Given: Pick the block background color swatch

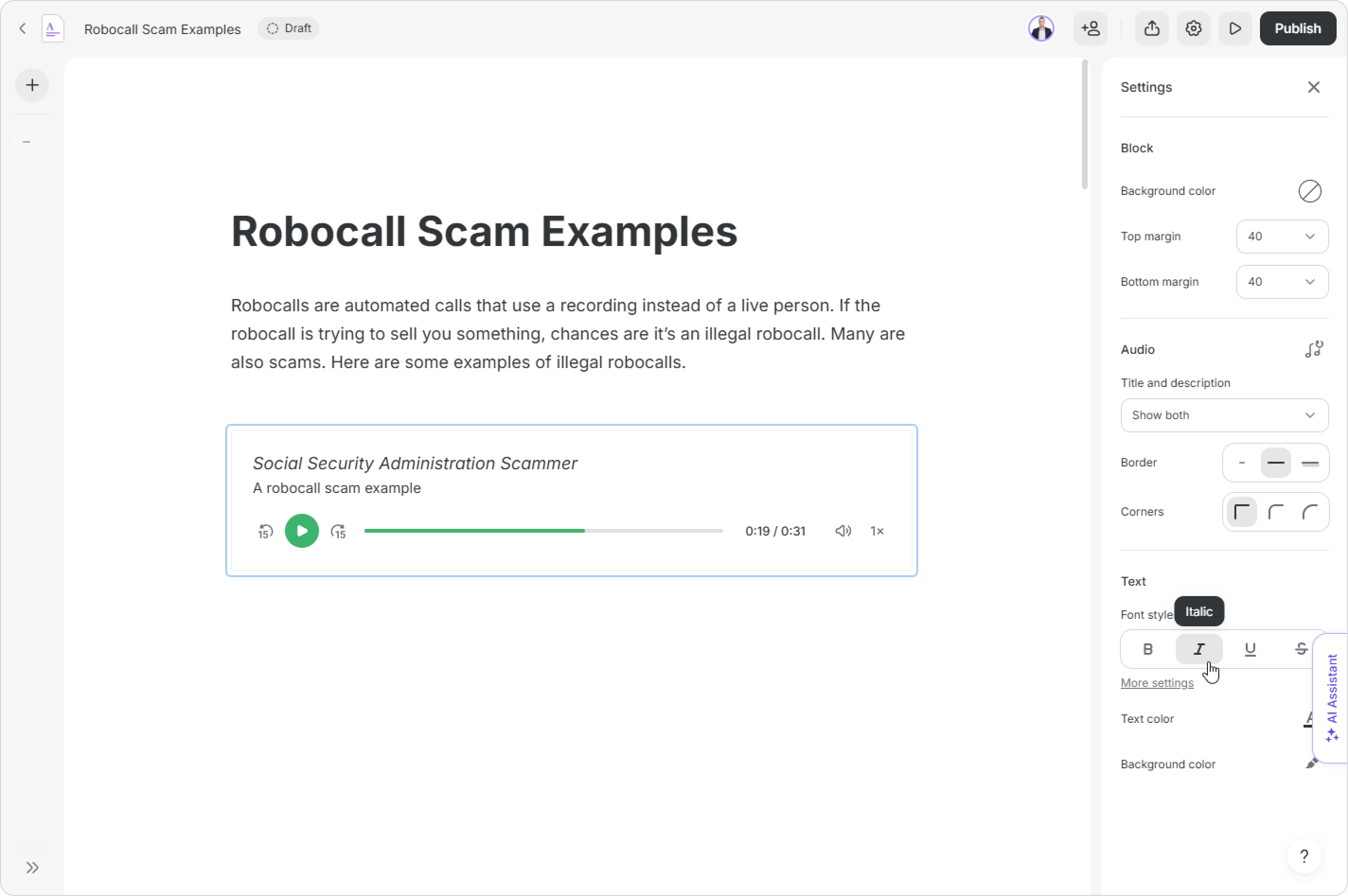Looking at the screenshot, I should pyautogui.click(x=1310, y=192).
